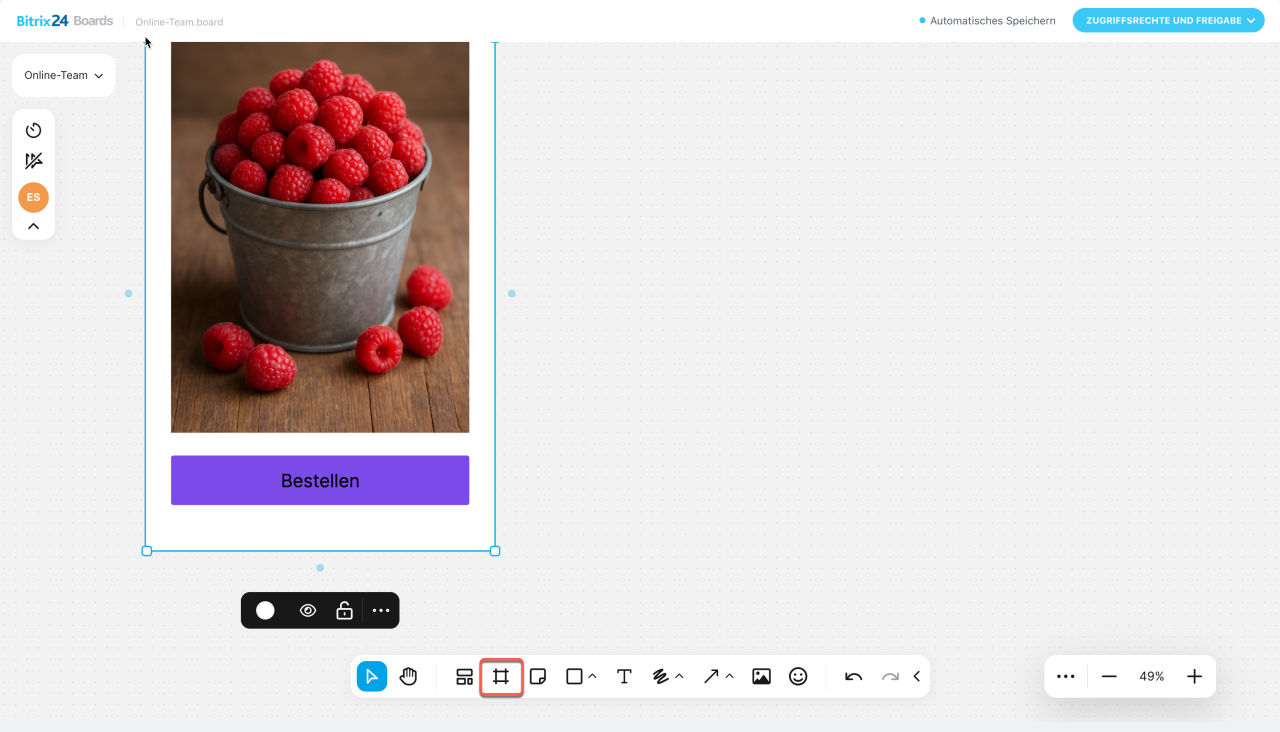This screenshot has height=732, width=1280.
Task: Click the frame's bottom-left resize handle
Action: [147, 551]
